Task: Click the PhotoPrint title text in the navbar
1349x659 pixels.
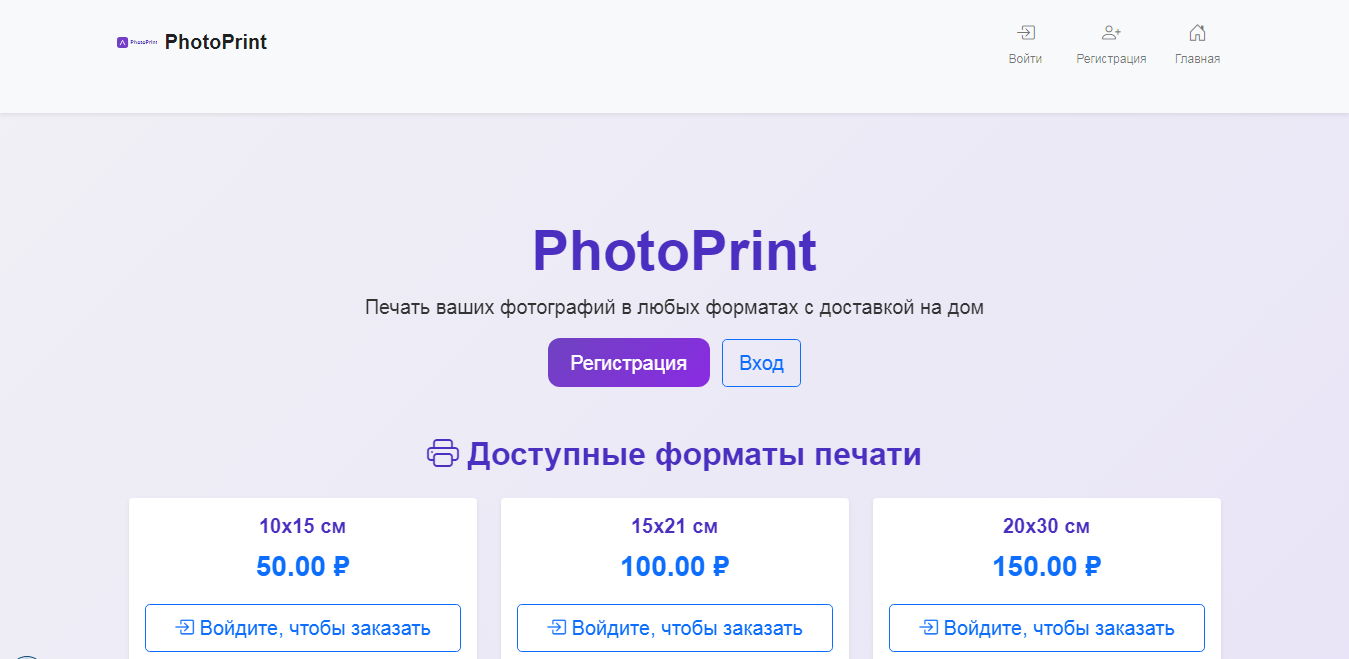Action: click(x=216, y=42)
